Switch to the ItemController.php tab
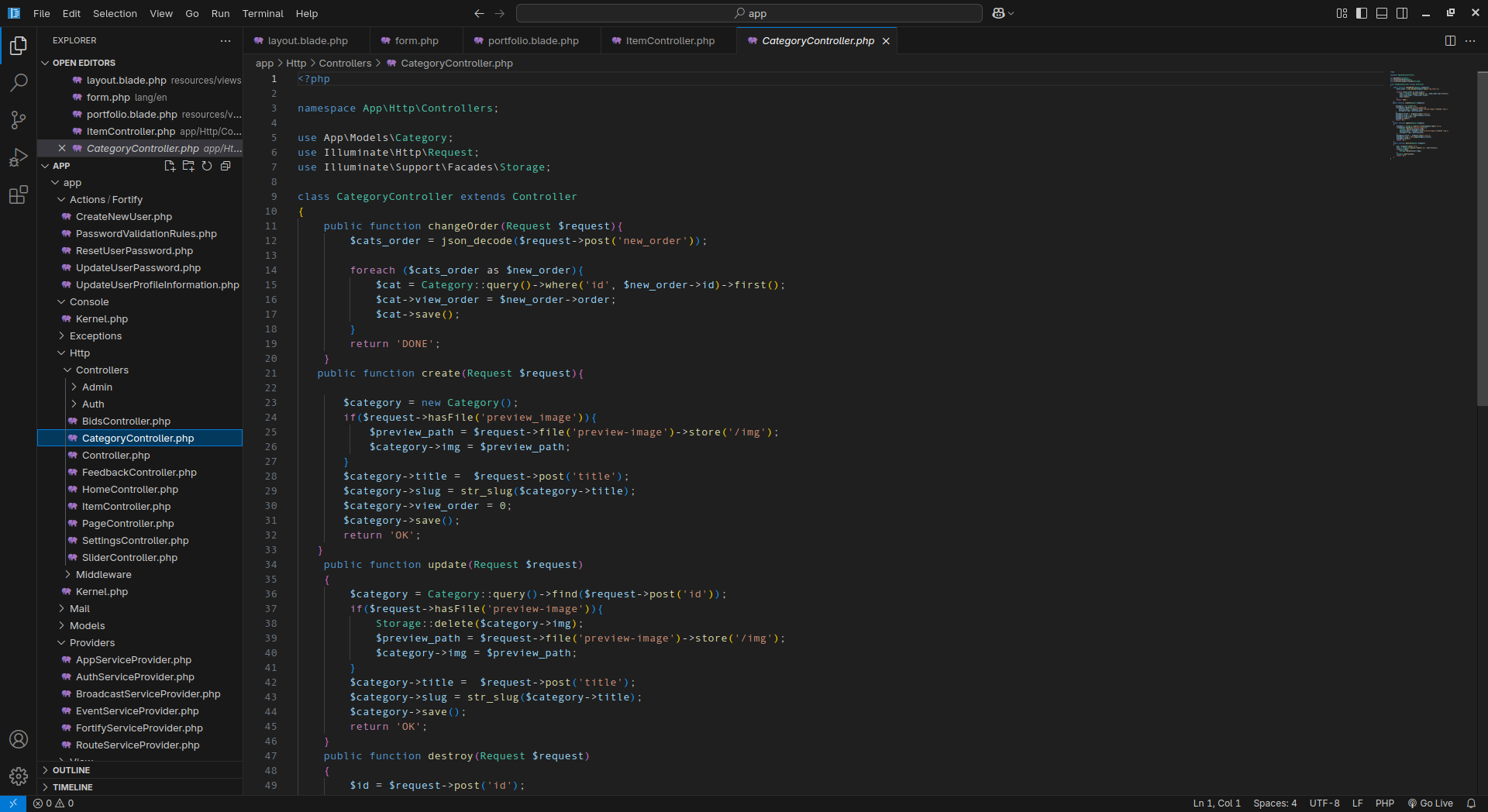The height and width of the screenshot is (812, 1488). point(670,41)
